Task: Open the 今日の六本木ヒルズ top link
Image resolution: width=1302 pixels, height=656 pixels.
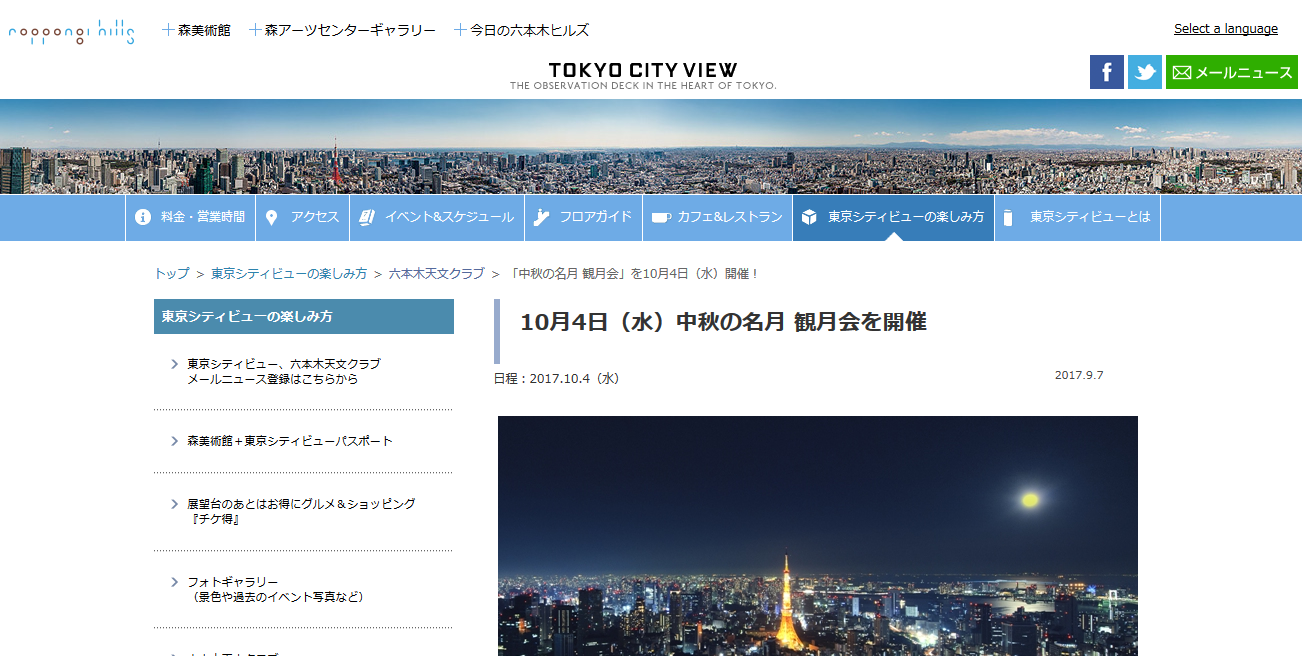Action: click(529, 30)
